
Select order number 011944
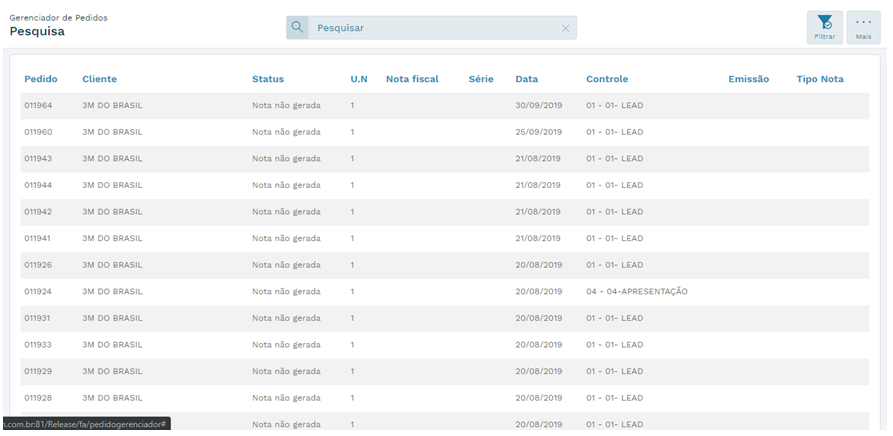pyautogui.click(x=38, y=185)
